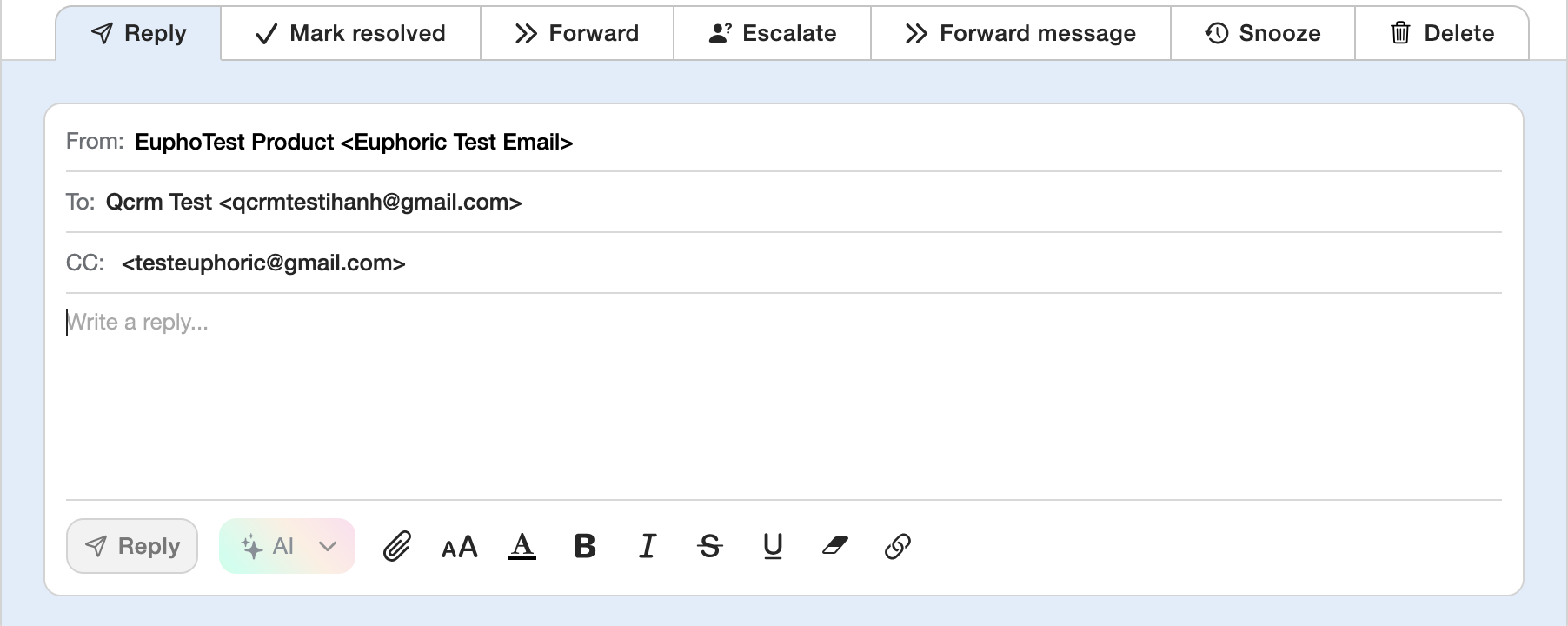Toggle bold formatting
1568x626 pixels.
click(585, 546)
